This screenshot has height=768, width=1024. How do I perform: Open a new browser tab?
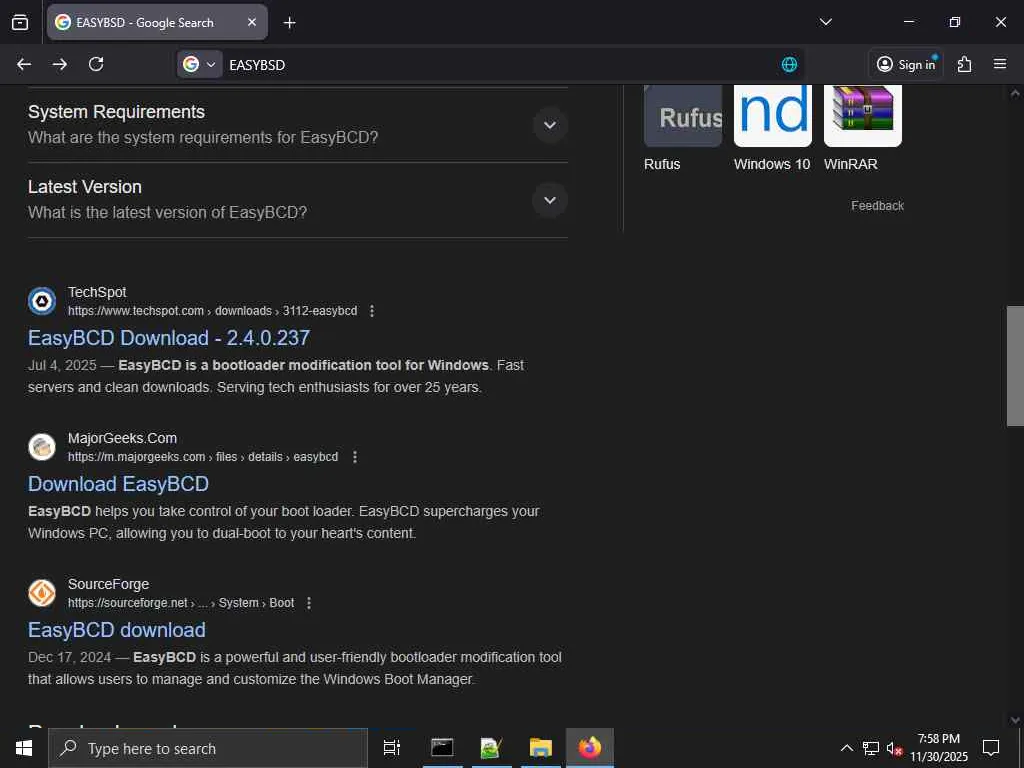tap(289, 23)
